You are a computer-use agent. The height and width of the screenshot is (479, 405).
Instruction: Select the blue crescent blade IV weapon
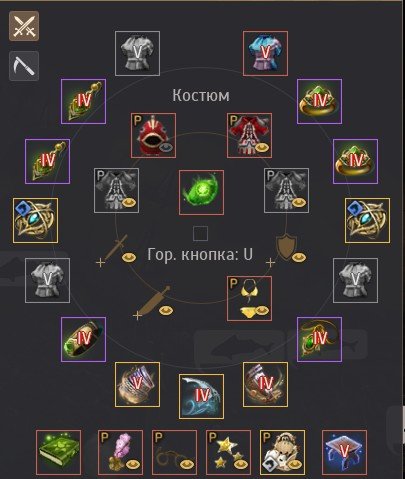(x=201, y=396)
